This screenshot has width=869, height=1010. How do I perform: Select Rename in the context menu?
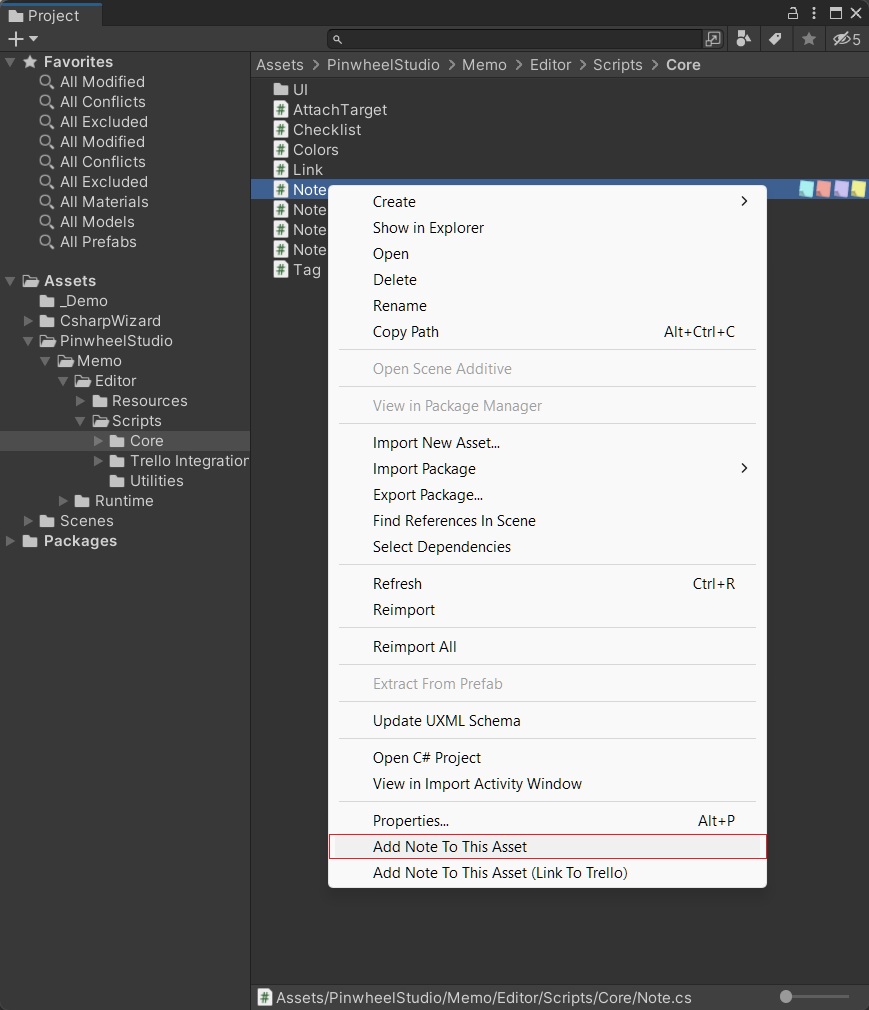pyautogui.click(x=547, y=306)
